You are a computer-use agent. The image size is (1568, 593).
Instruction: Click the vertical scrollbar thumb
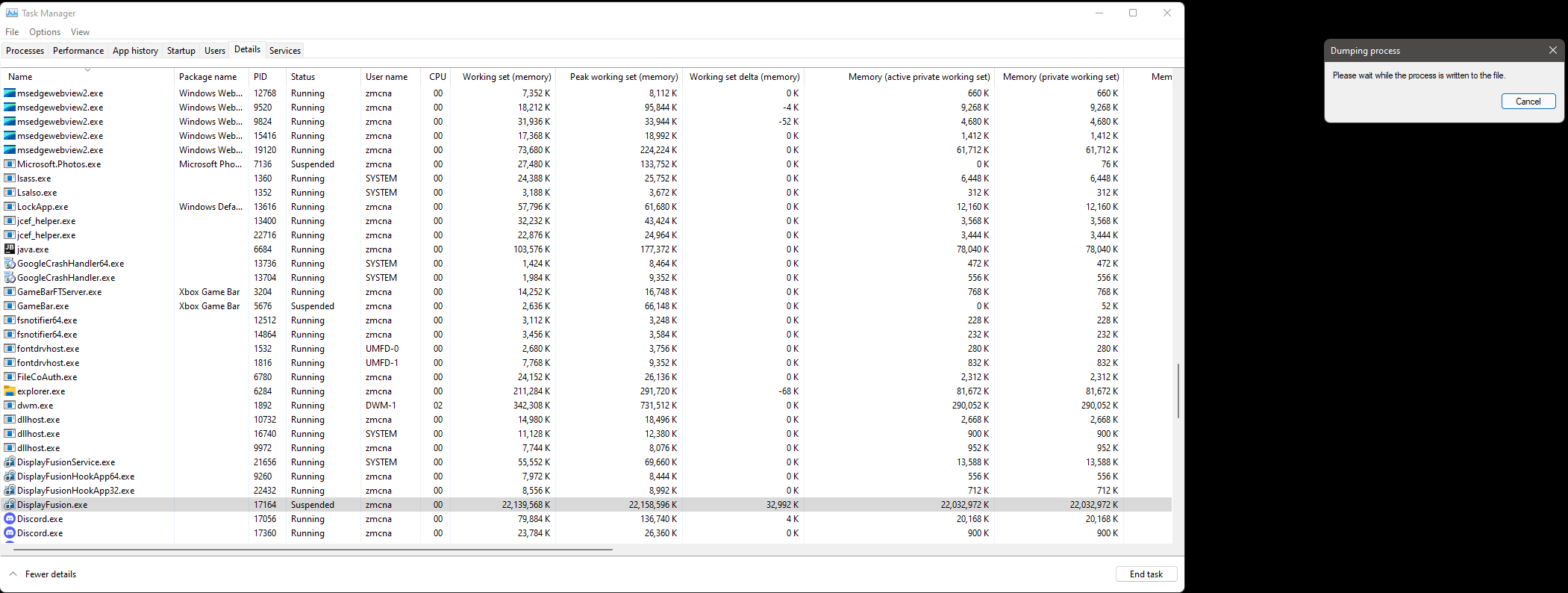coord(1178,391)
